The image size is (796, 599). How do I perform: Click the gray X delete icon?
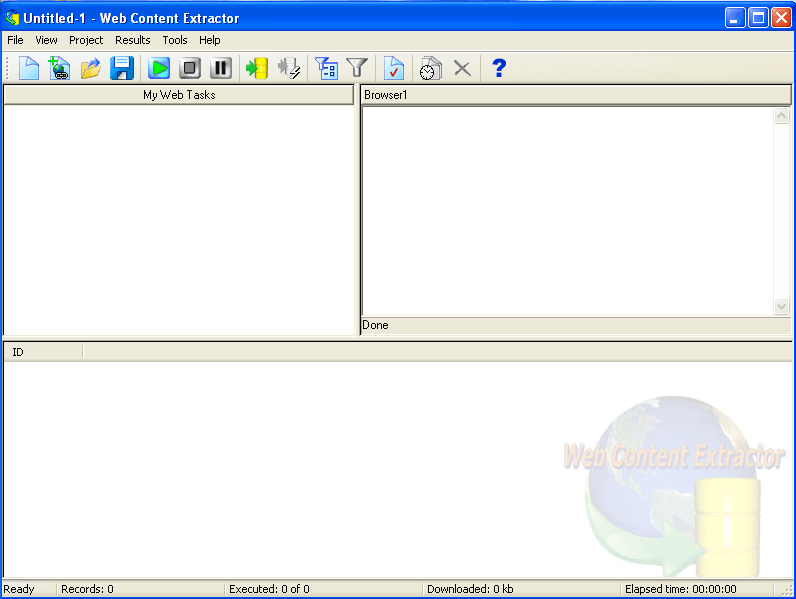462,68
